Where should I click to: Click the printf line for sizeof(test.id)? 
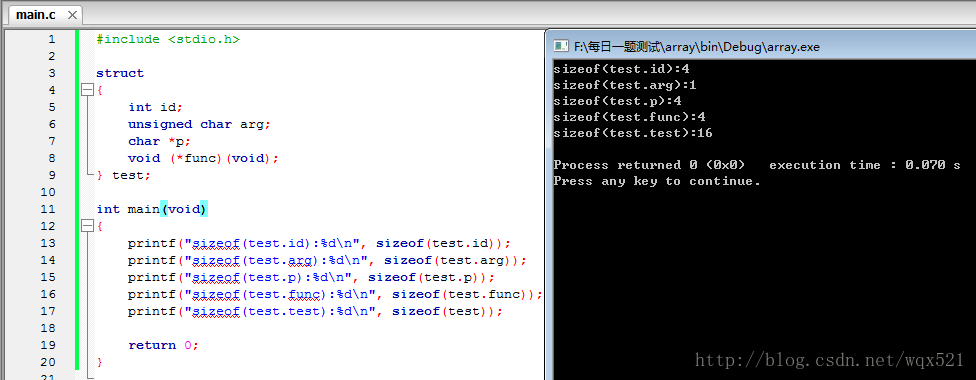pyautogui.click(x=319, y=243)
